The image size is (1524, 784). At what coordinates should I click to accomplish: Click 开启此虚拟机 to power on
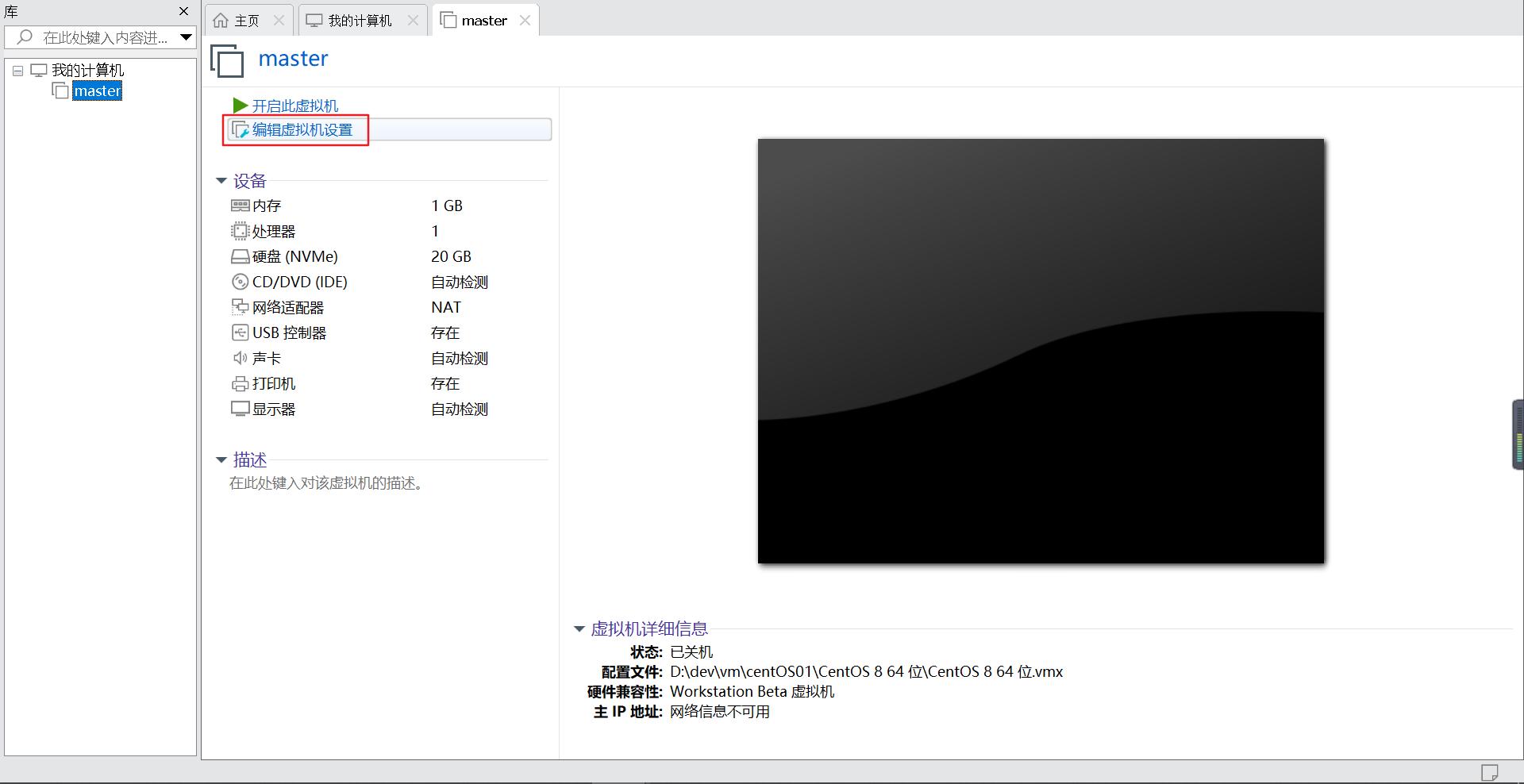(294, 105)
